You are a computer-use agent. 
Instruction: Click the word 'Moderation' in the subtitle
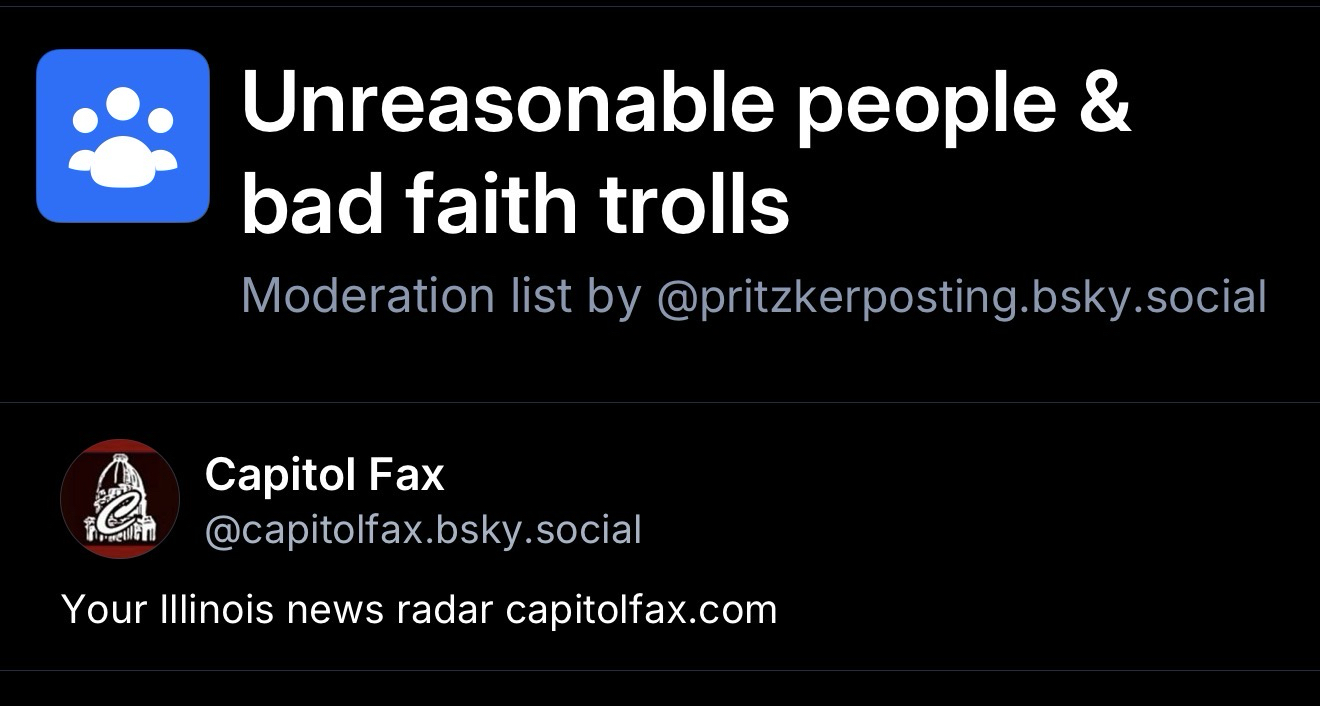click(x=367, y=297)
